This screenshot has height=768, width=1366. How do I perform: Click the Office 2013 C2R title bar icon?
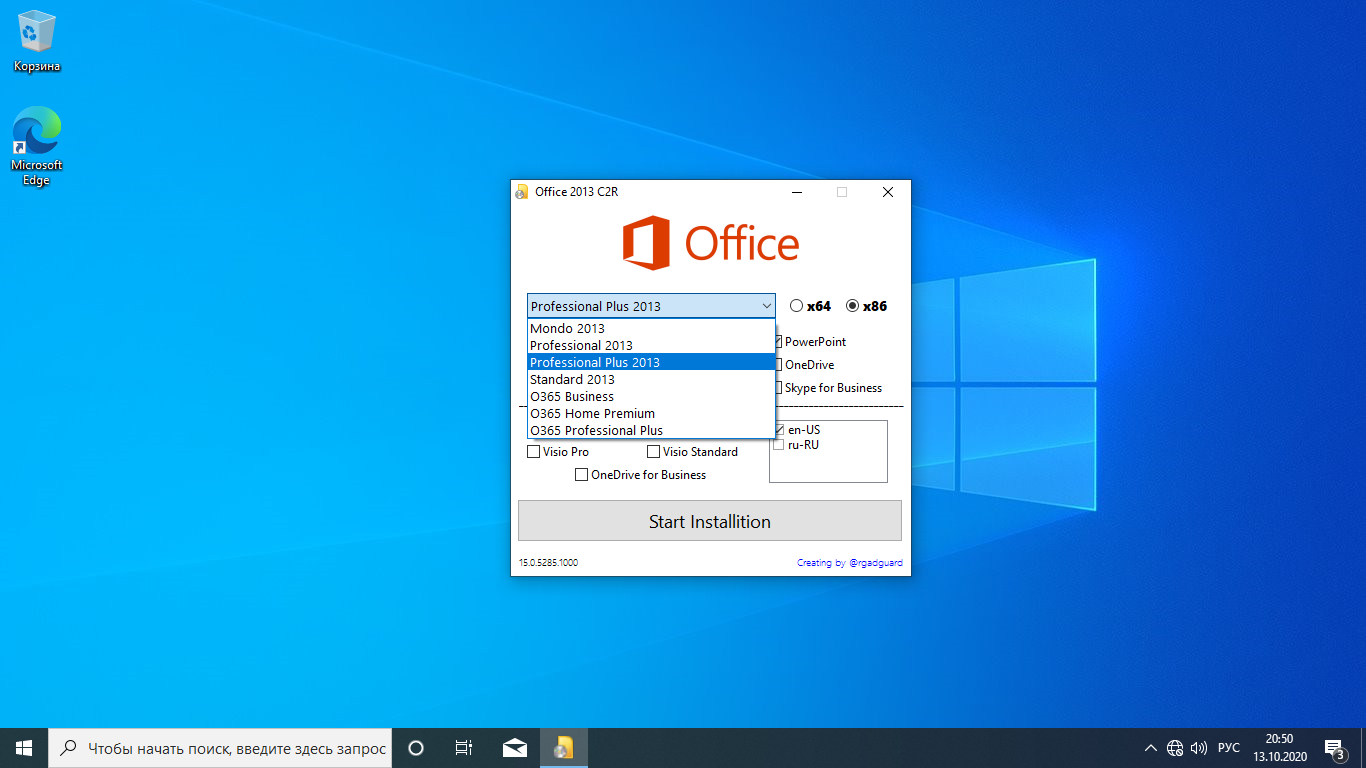tap(521, 192)
